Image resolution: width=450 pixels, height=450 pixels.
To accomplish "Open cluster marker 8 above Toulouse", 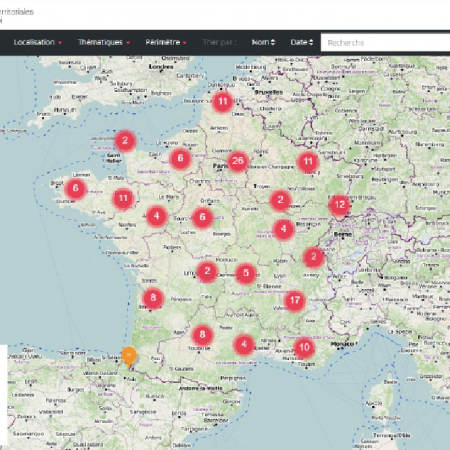I will click(x=202, y=334).
